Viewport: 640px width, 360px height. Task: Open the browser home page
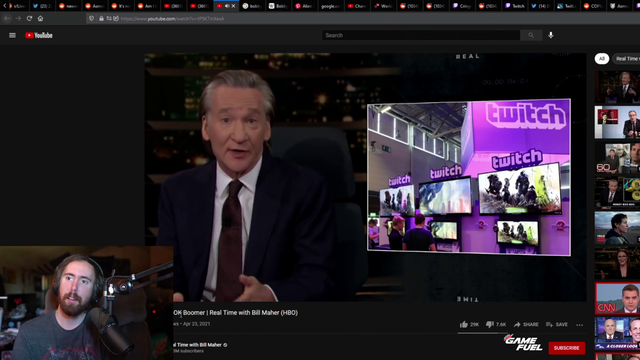point(40,18)
